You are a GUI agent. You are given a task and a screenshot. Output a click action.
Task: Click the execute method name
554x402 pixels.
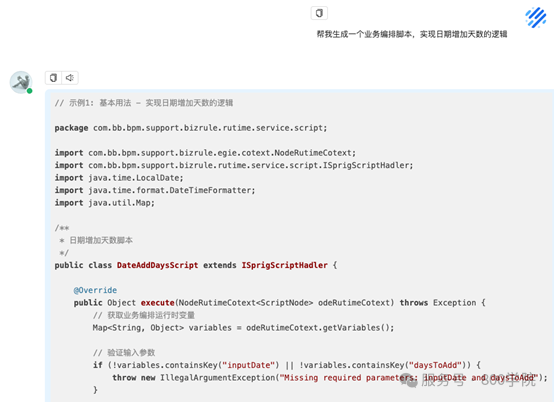pos(158,303)
